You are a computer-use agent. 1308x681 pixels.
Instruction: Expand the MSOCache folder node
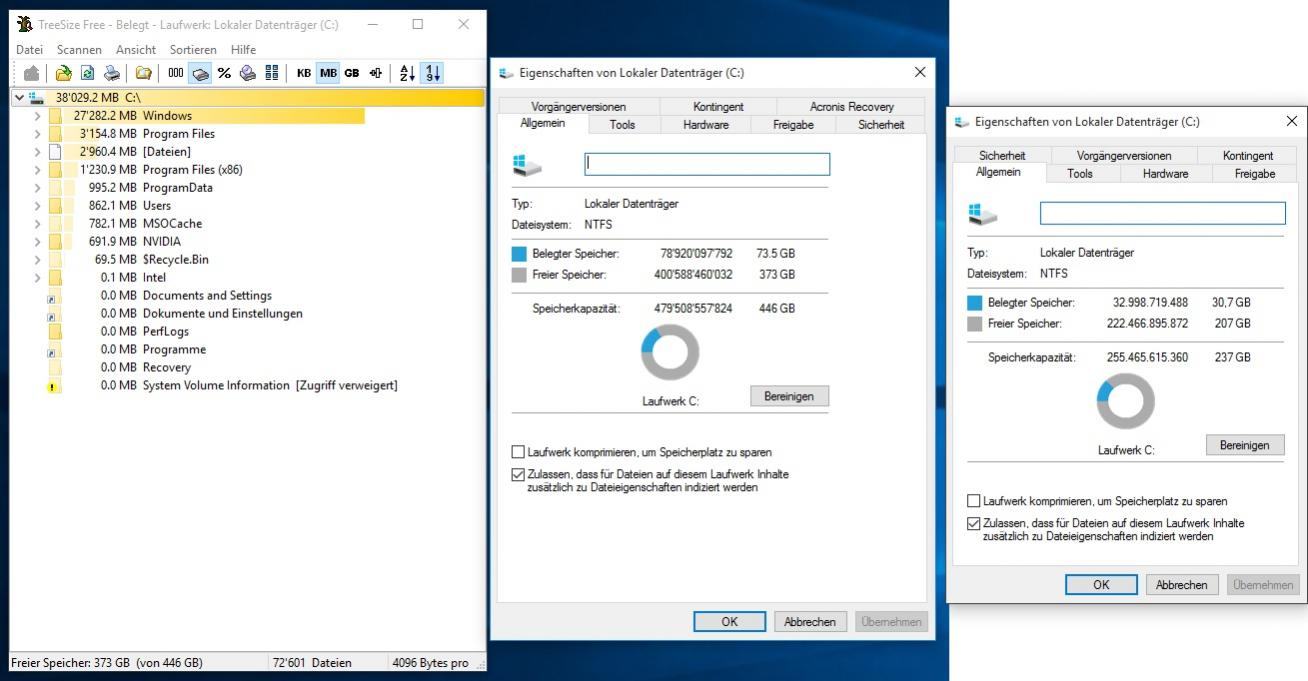[38, 224]
